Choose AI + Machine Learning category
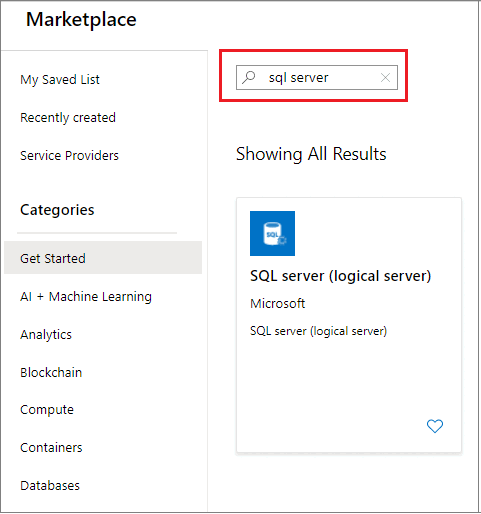The height and width of the screenshot is (514, 481). (x=86, y=296)
